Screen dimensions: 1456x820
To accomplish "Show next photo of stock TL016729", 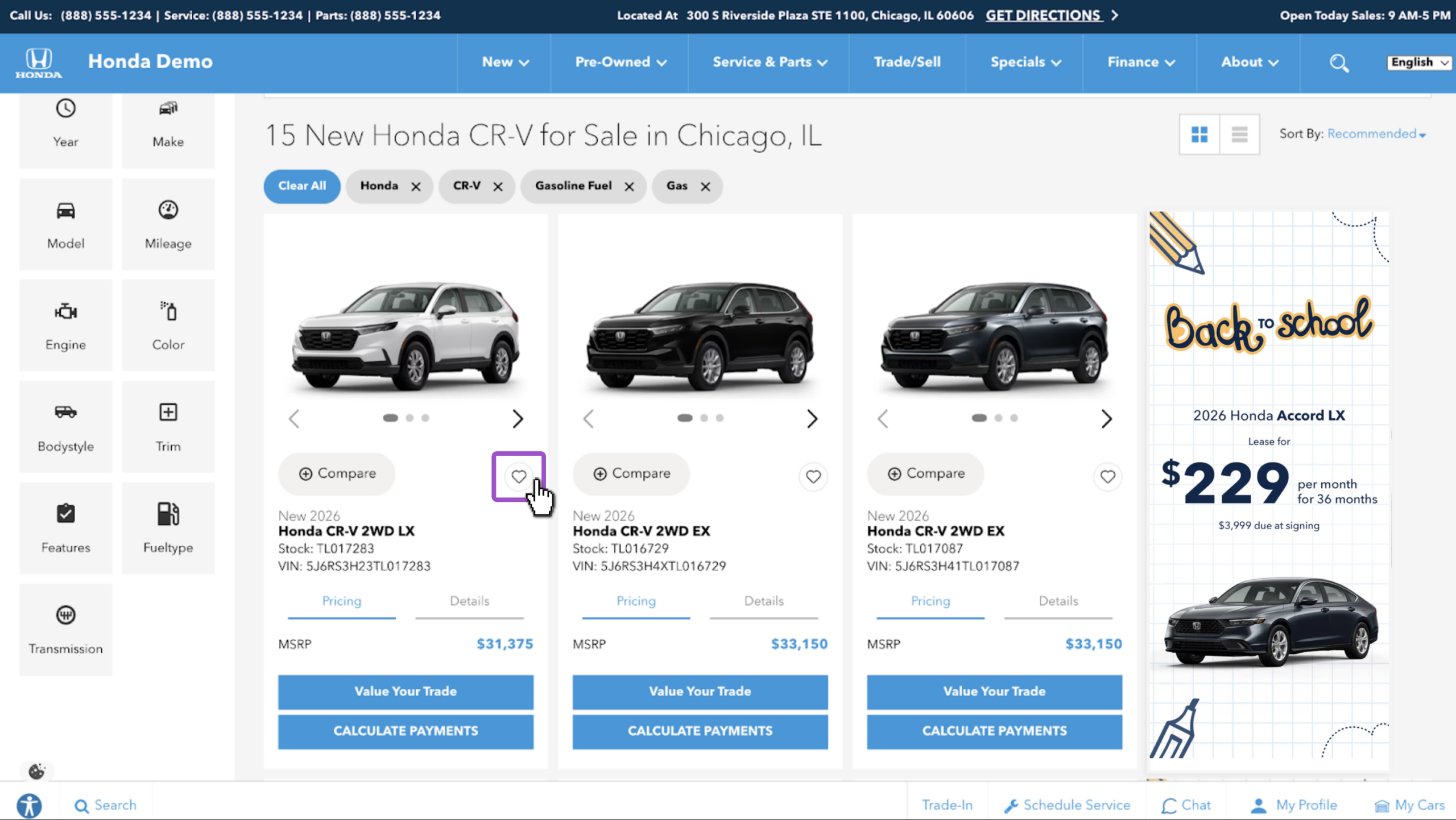I will click(812, 419).
